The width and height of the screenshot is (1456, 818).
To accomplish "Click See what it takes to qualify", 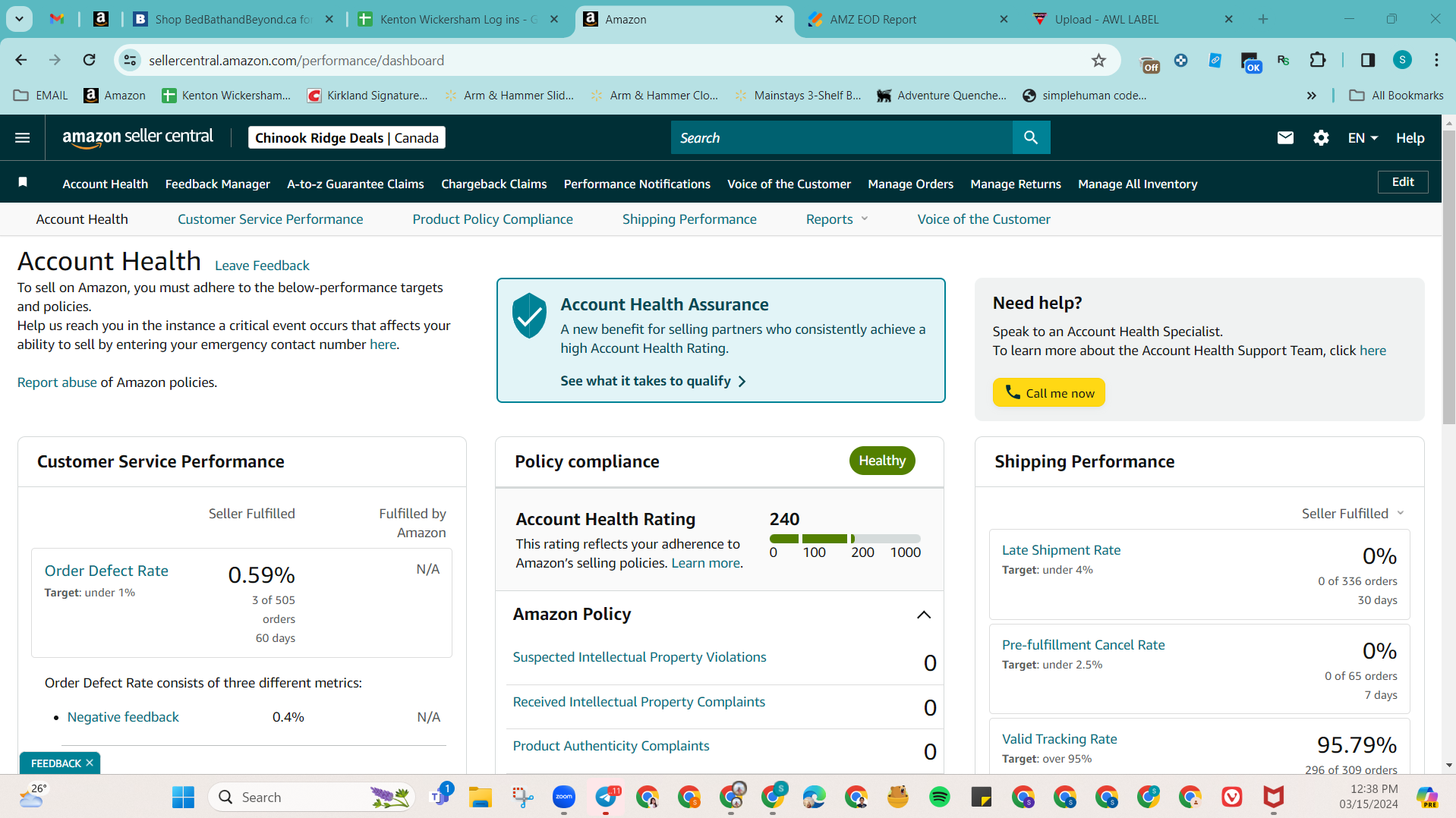I will pos(653,381).
